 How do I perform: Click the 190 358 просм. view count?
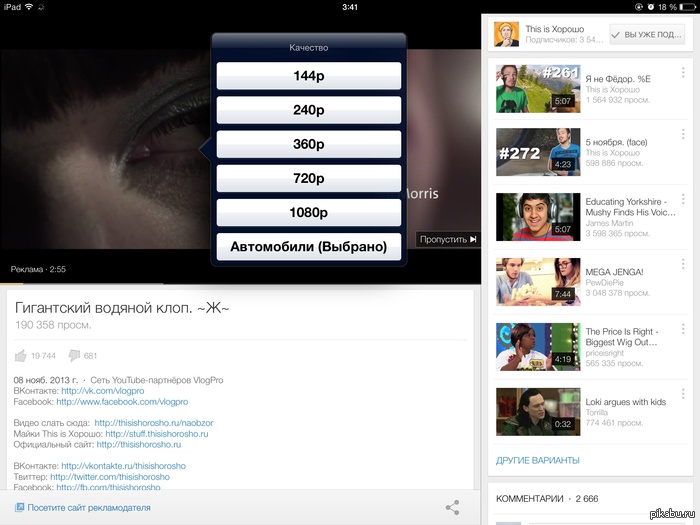pos(53,325)
